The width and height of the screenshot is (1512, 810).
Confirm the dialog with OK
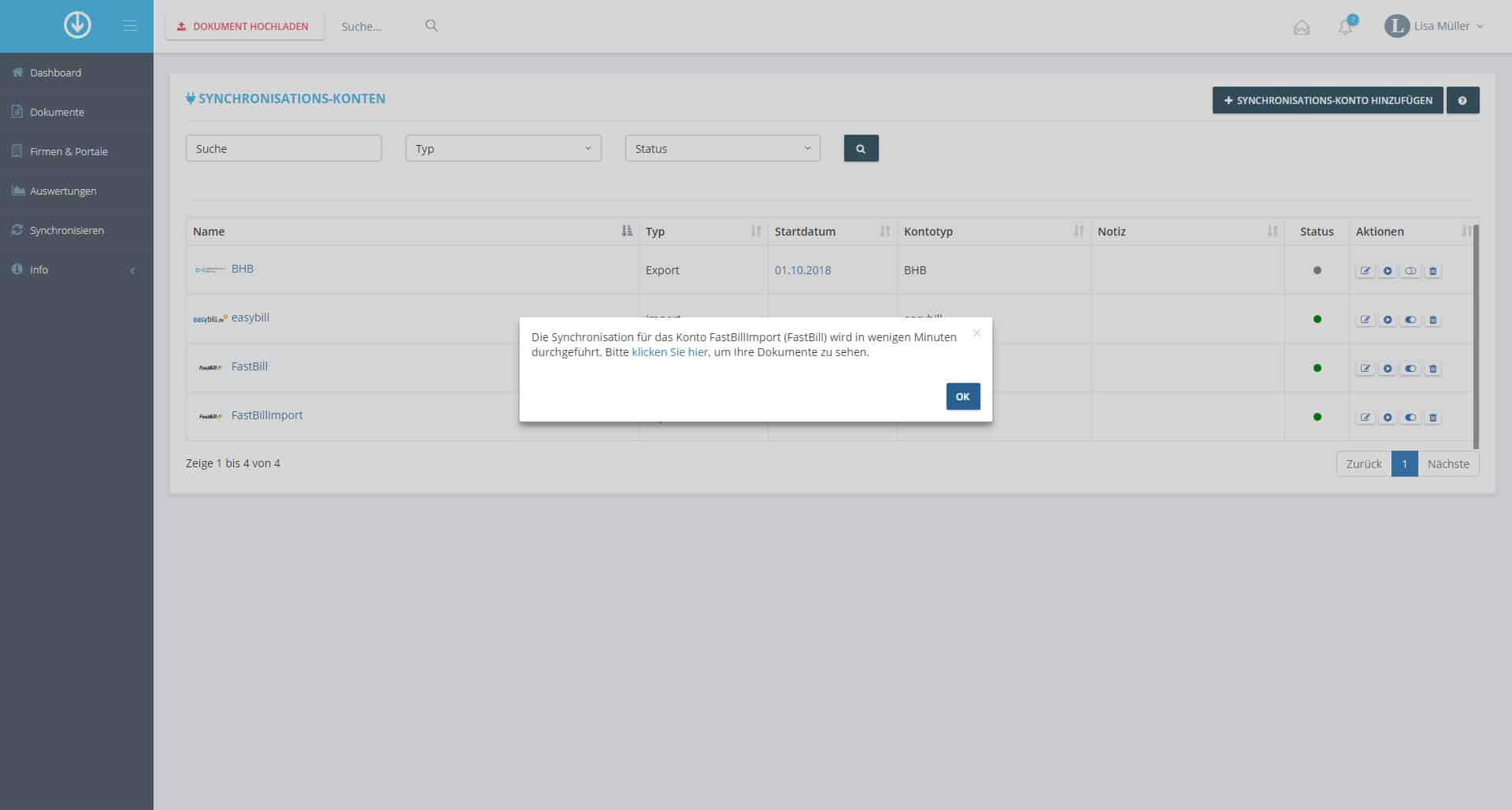pyautogui.click(x=963, y=396)
